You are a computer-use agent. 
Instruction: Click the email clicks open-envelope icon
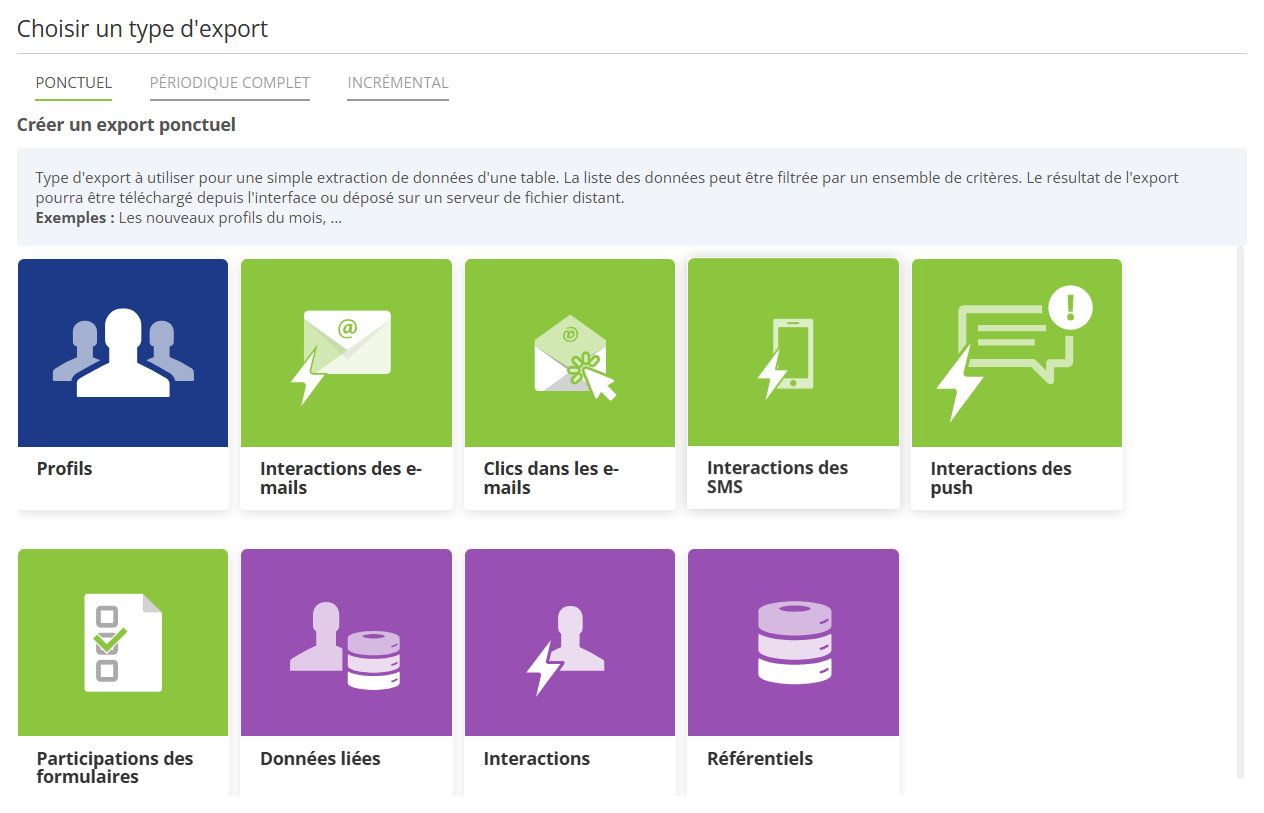tap(570, 353)
